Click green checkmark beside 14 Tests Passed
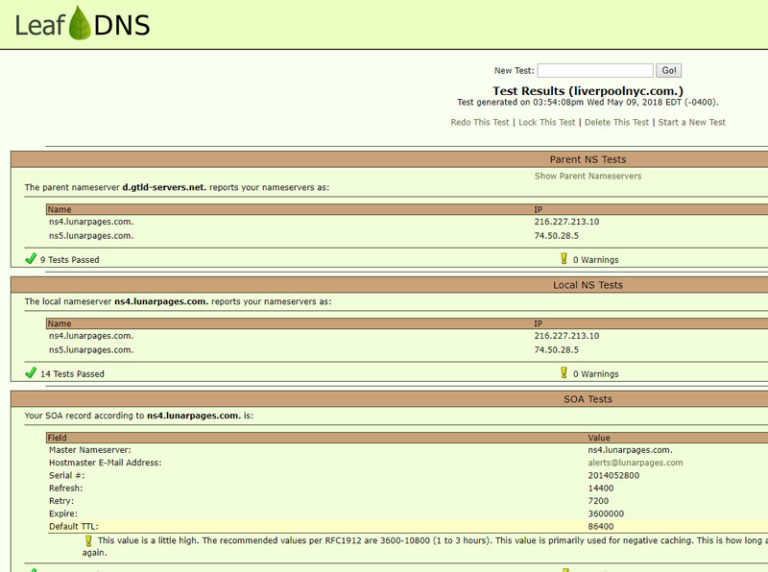Viewport: 768px width, 572px height. pyautogui.click(x=31, y=373)
